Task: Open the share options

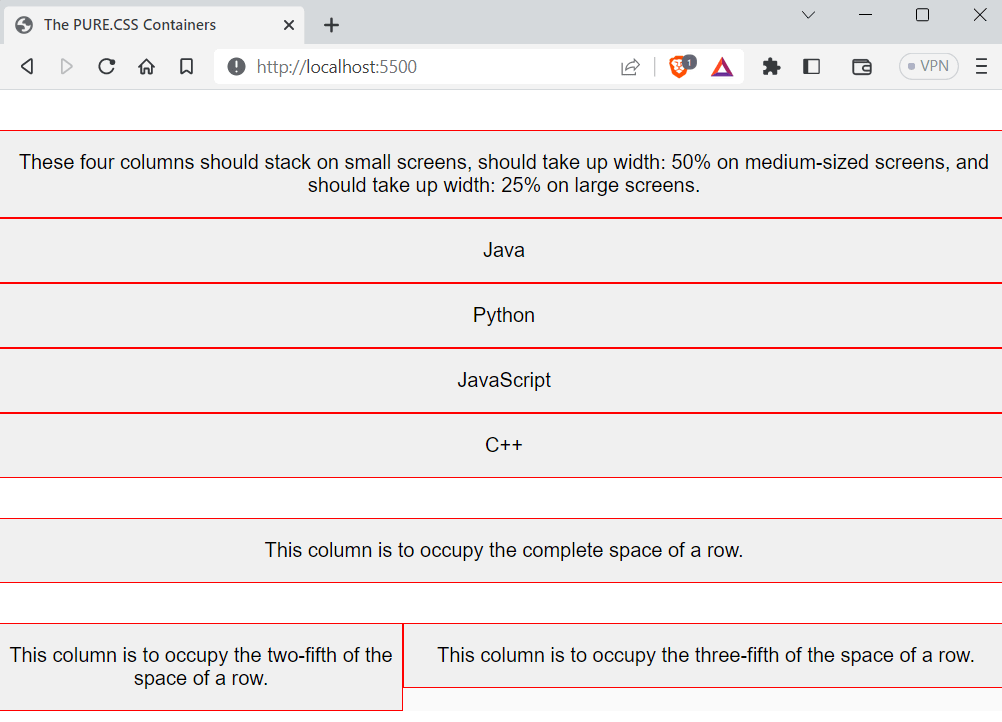Action: click(629, 66)
